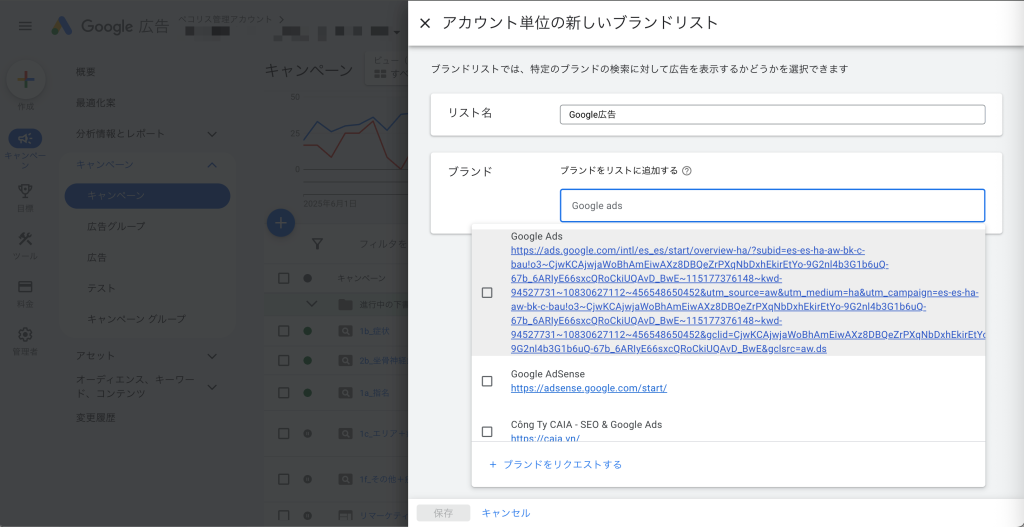Open the hamburger main menu
This screenshot has height=527, width=1024.
[25, 26]
